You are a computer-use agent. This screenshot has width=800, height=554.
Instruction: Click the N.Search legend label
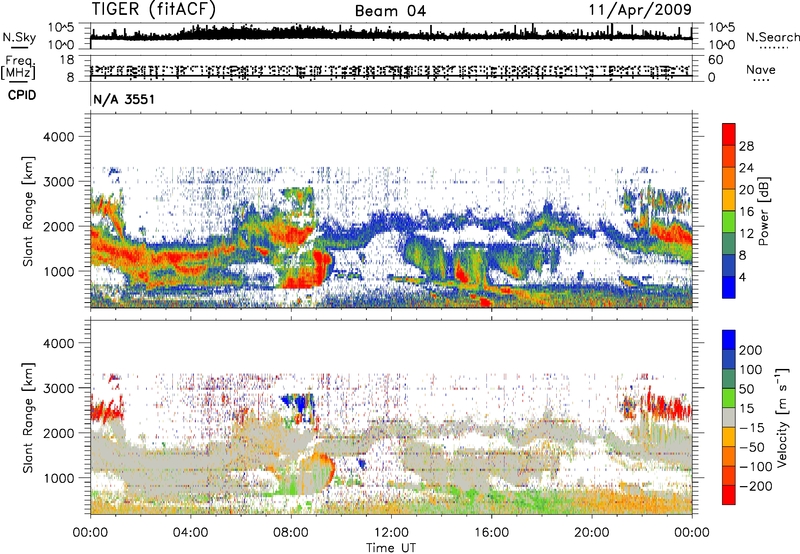click(x=772, y=37)
